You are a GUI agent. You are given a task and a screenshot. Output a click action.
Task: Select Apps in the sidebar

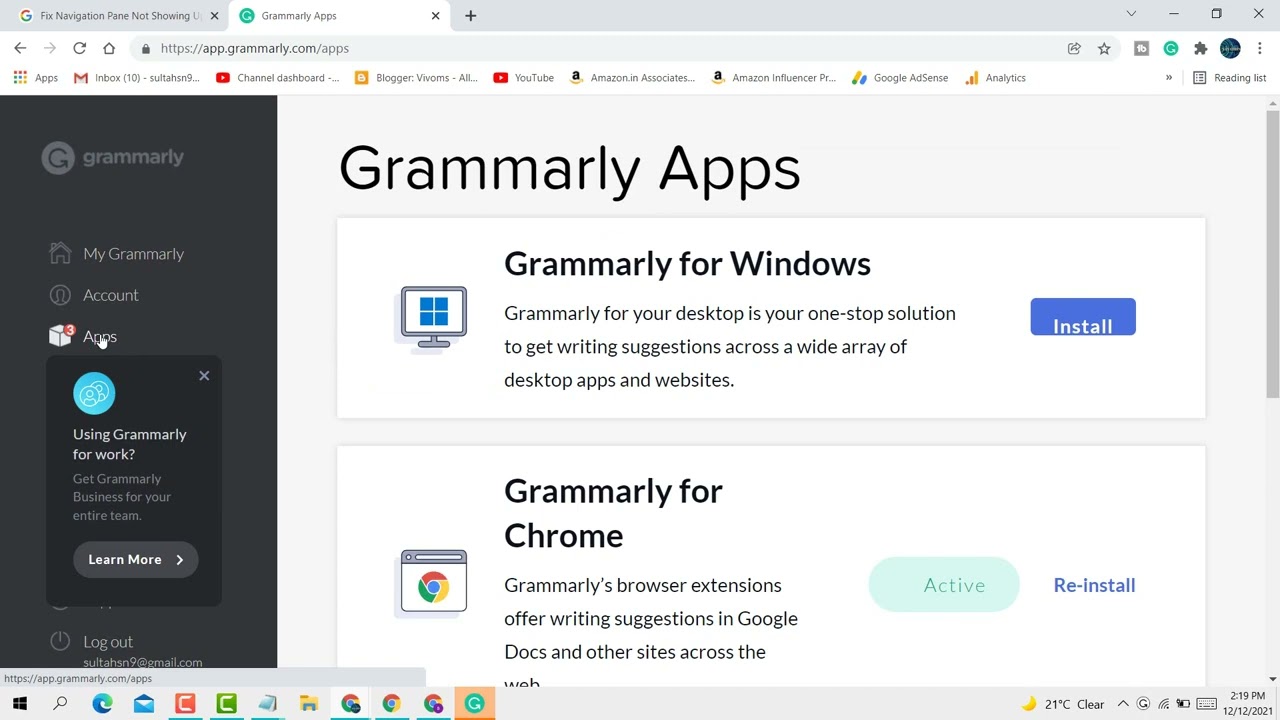[100, 337]
